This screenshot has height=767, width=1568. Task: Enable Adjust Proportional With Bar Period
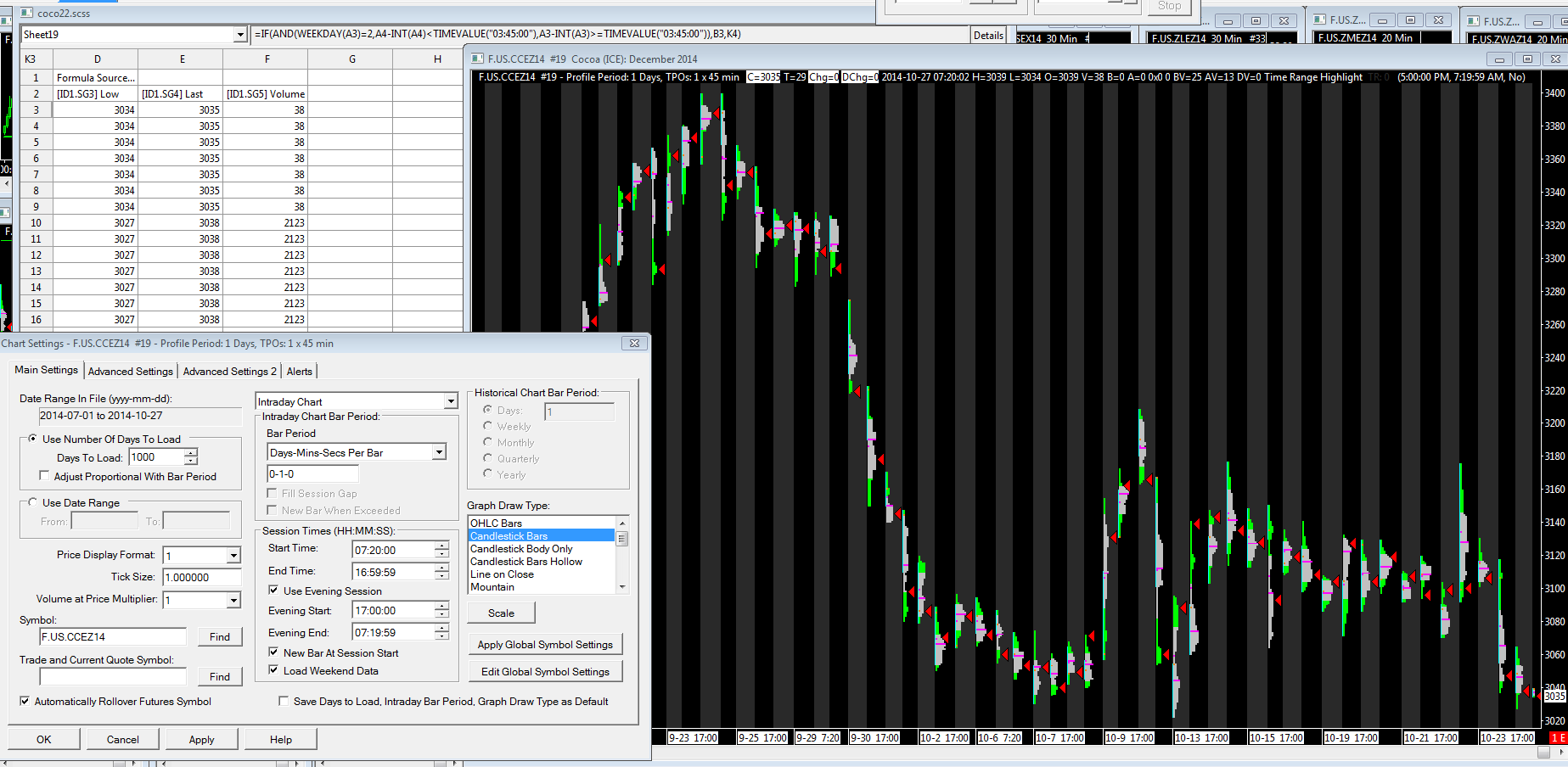(45, 476)
